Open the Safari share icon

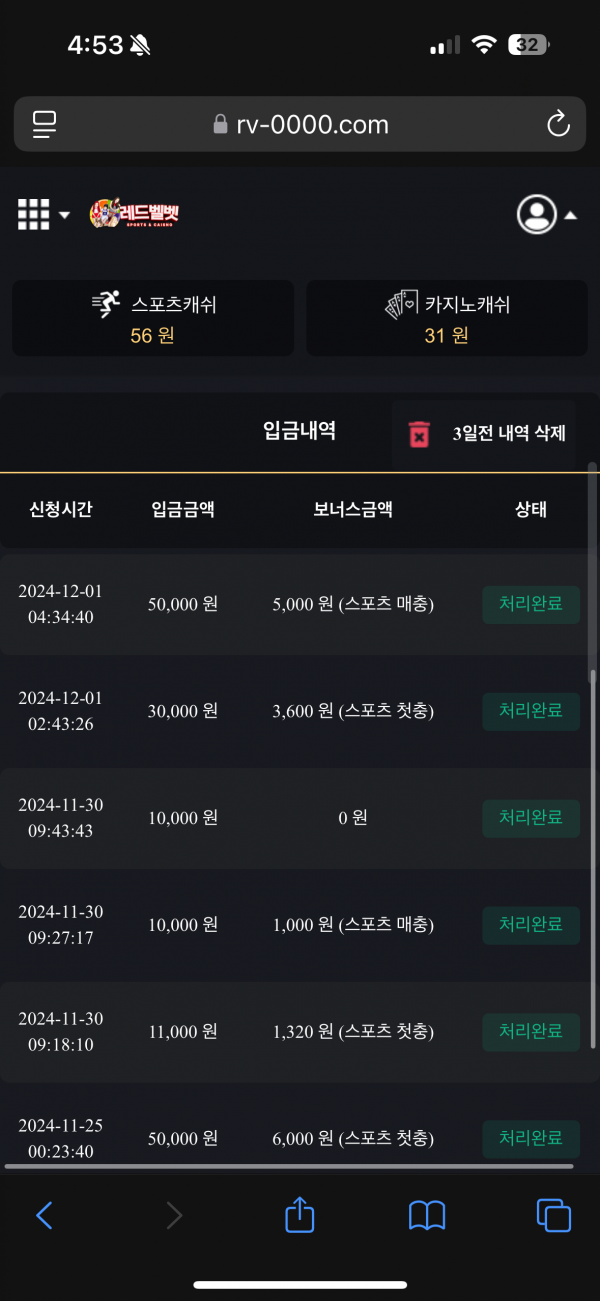[x=300, y=1215]
